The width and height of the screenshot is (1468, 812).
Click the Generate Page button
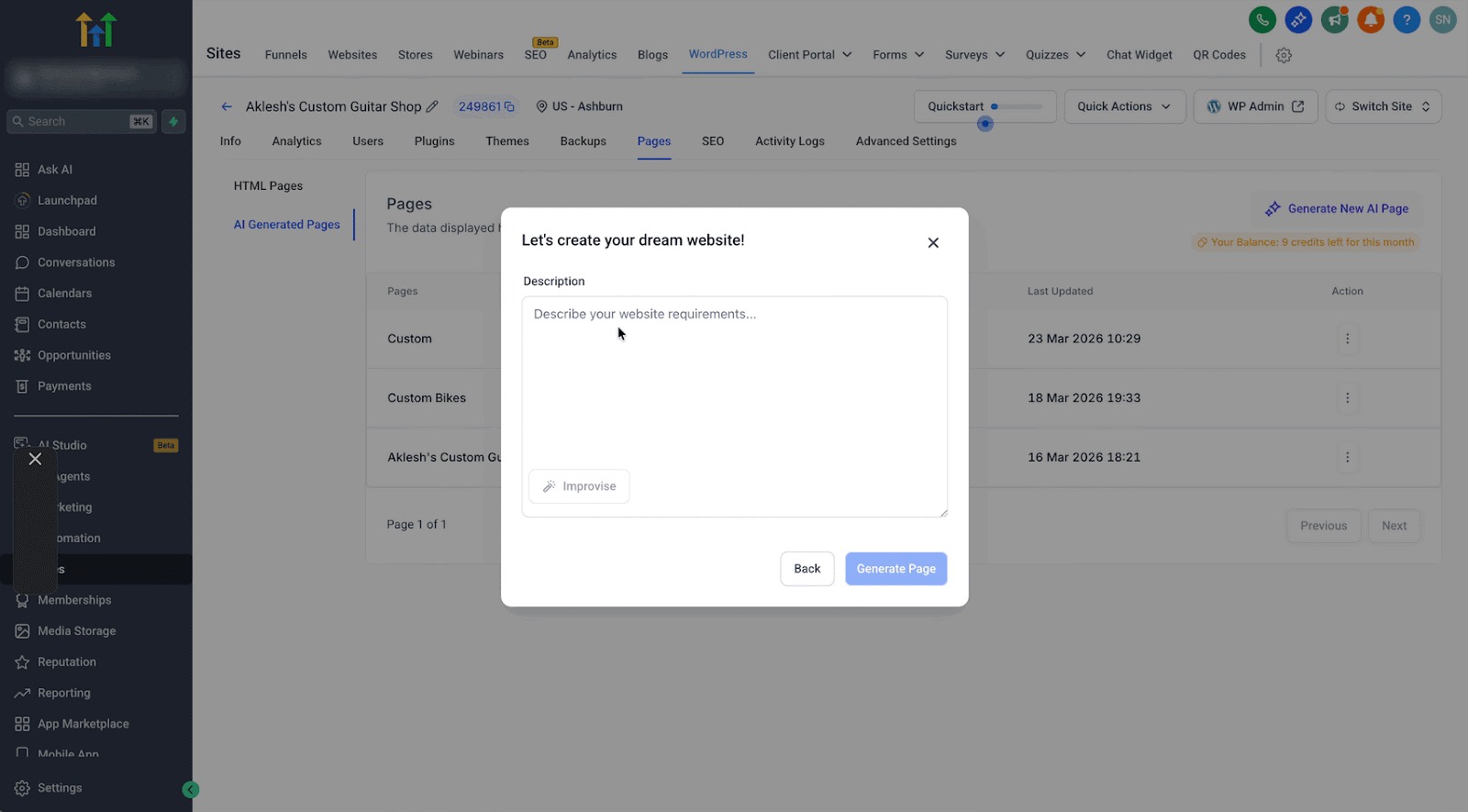tap(896, 569)
